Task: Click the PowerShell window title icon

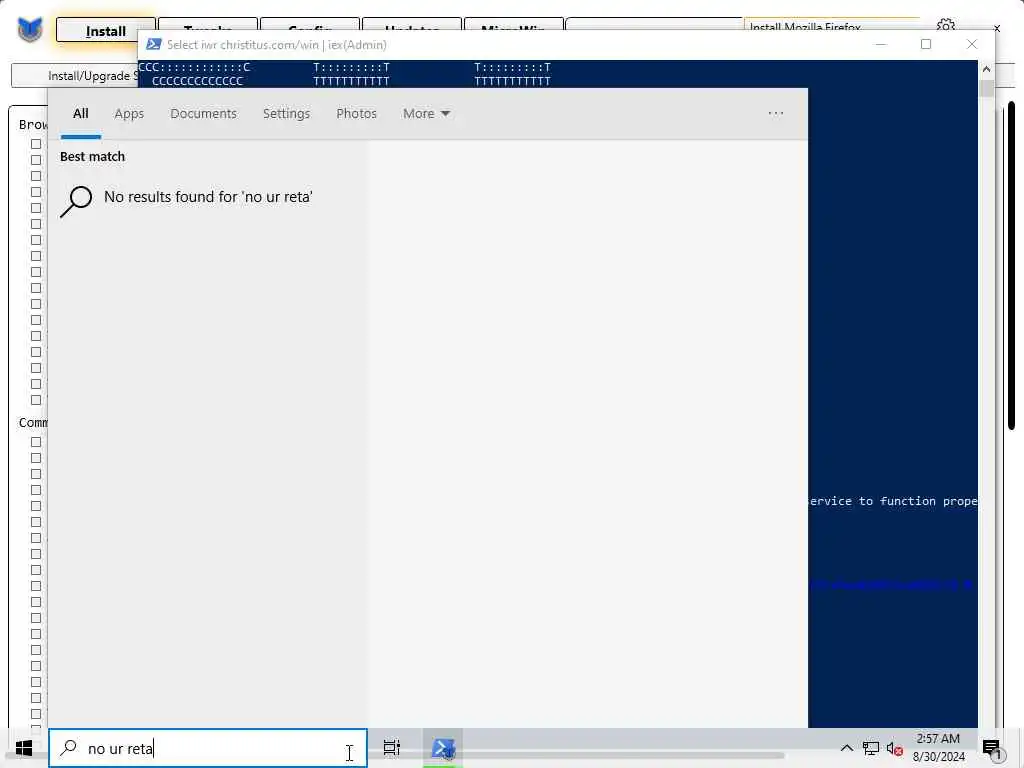Action: pyautogui.click(x=153, y=44)
